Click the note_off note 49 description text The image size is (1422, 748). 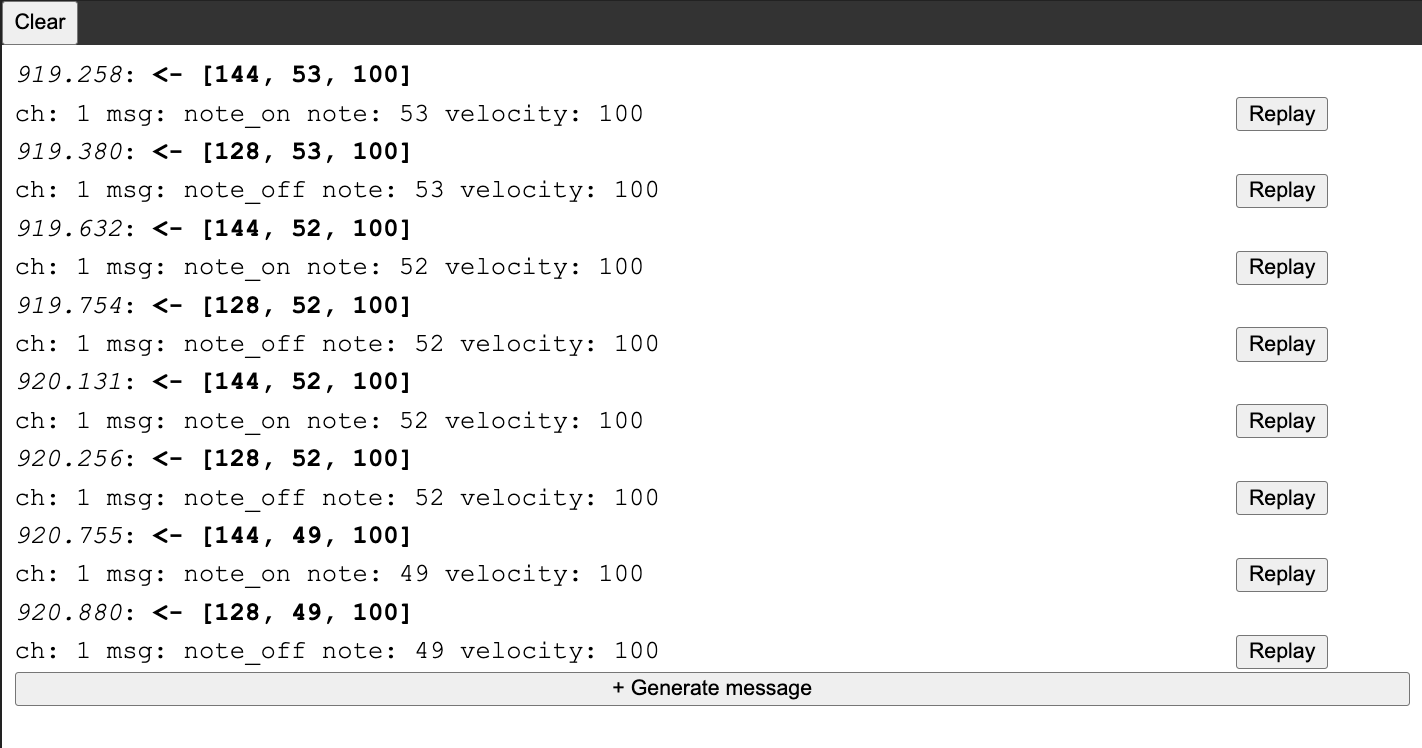click(x=337, y=651)
